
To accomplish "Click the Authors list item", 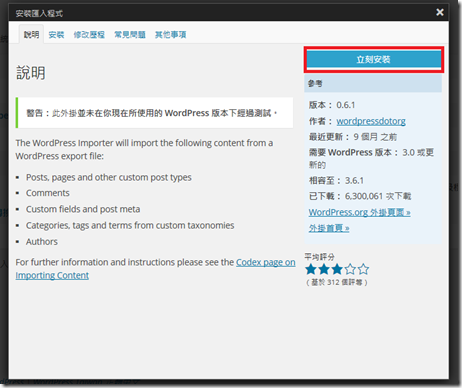I will (42, 241).
